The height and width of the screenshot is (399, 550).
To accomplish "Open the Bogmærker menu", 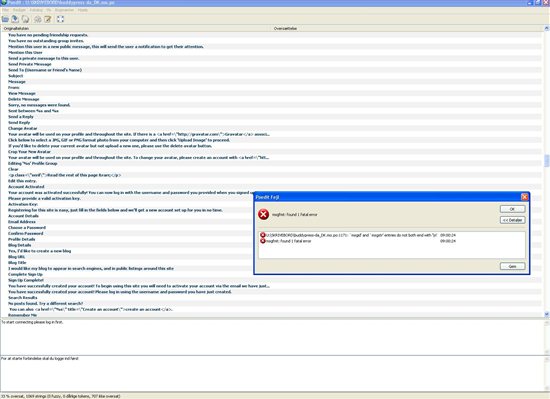I will (x=64, y=10).
